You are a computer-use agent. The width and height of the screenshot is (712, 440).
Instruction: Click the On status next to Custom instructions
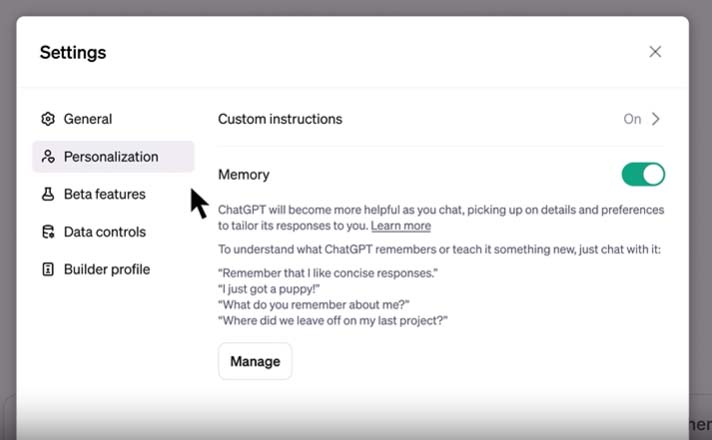click(632, 119)
